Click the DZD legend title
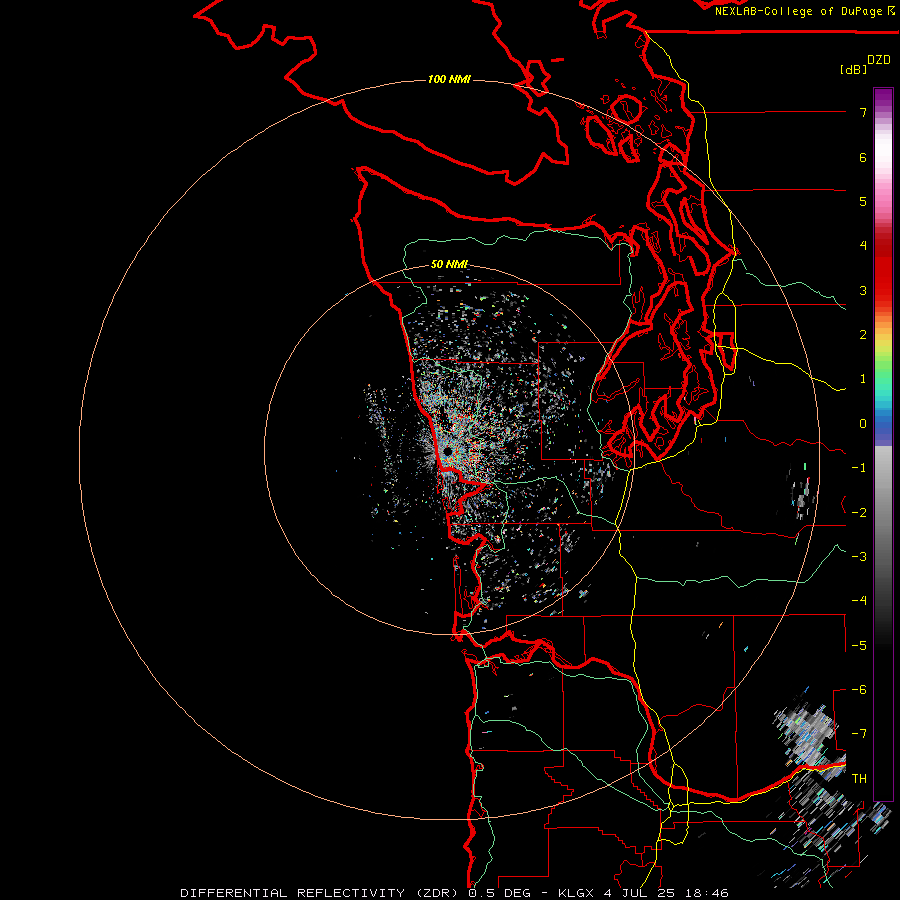 click(879, 60)
